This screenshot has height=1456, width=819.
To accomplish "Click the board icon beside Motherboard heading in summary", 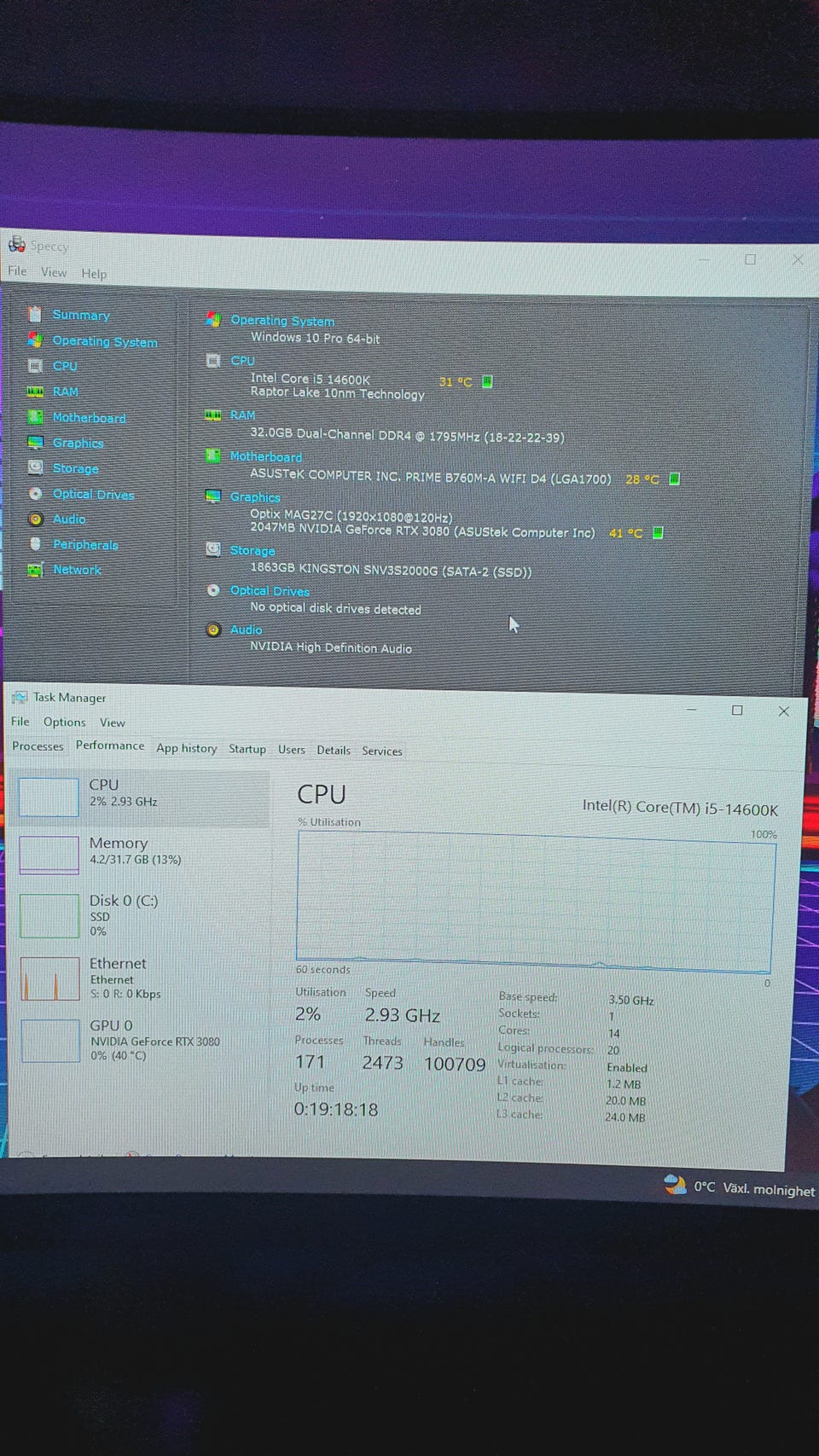I will (x=213, y=455).
